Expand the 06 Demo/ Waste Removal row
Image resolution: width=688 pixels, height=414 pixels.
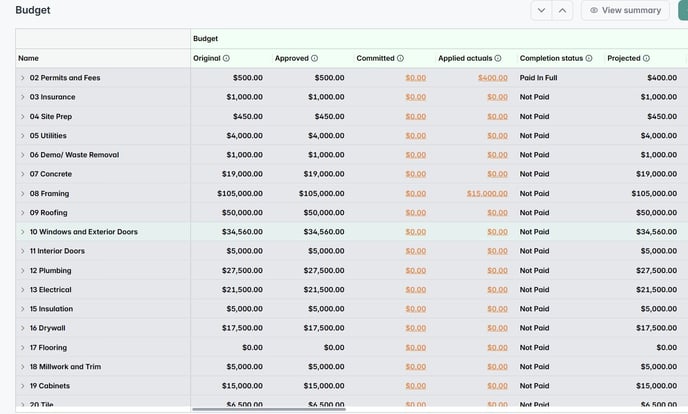pos(22,155)
